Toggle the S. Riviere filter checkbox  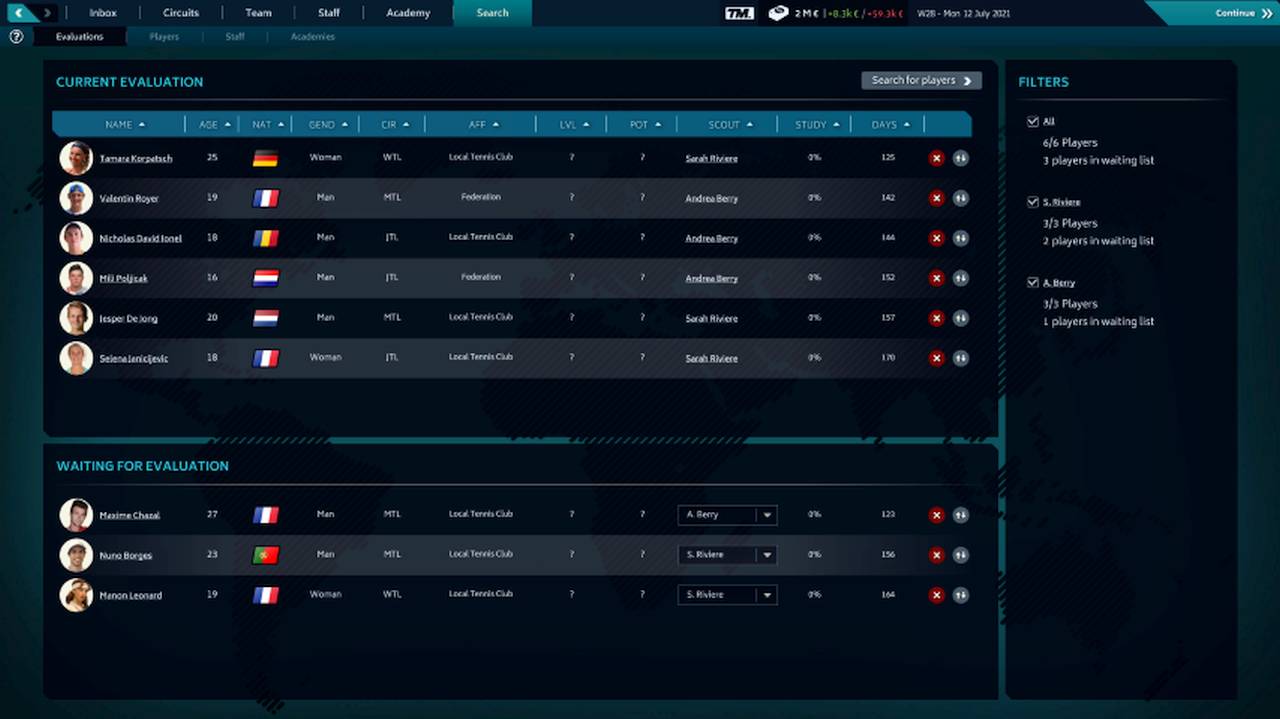point(1033,202)
